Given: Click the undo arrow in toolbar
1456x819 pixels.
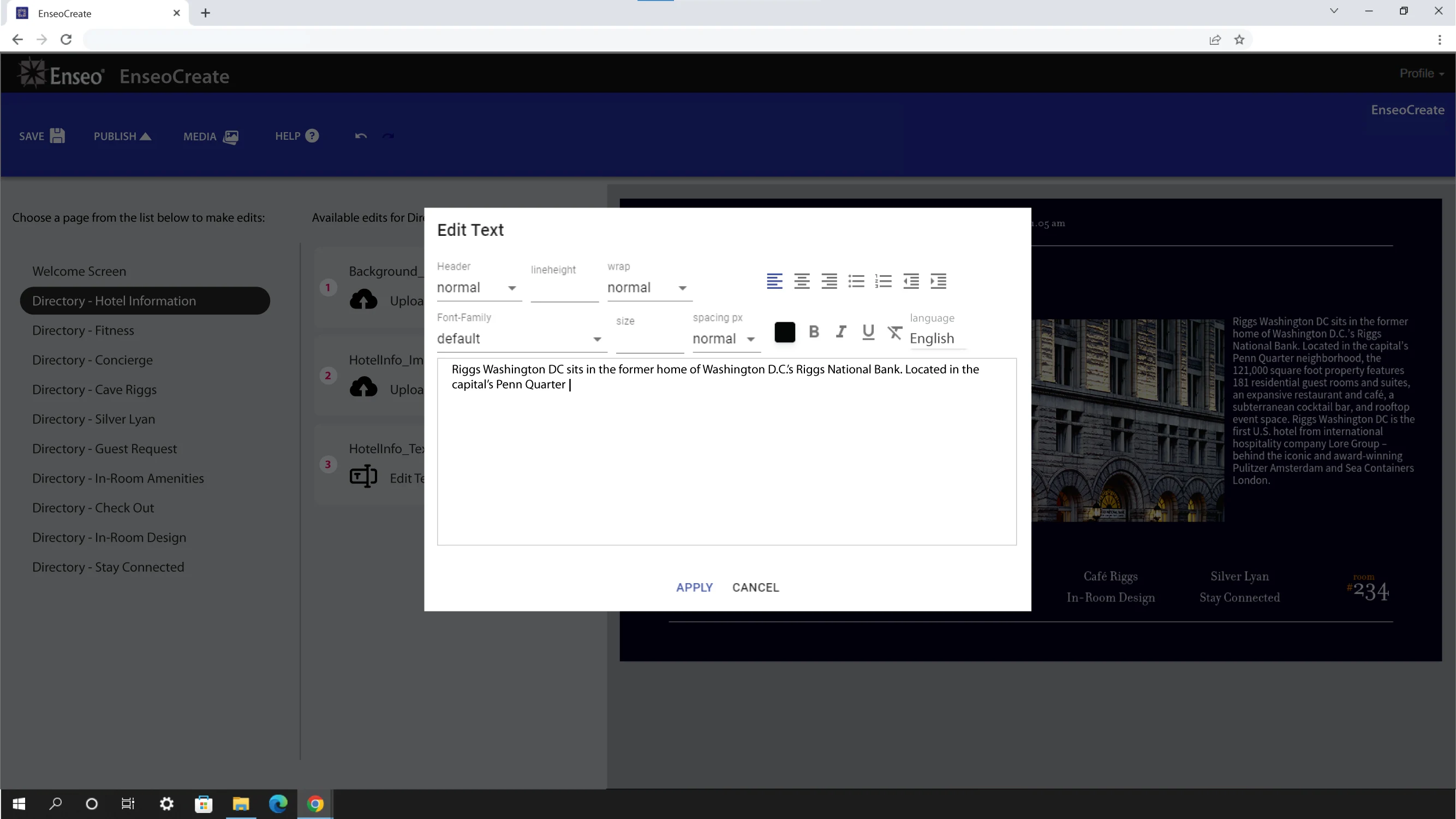Looking at the screenshot, I should point(361,136).
